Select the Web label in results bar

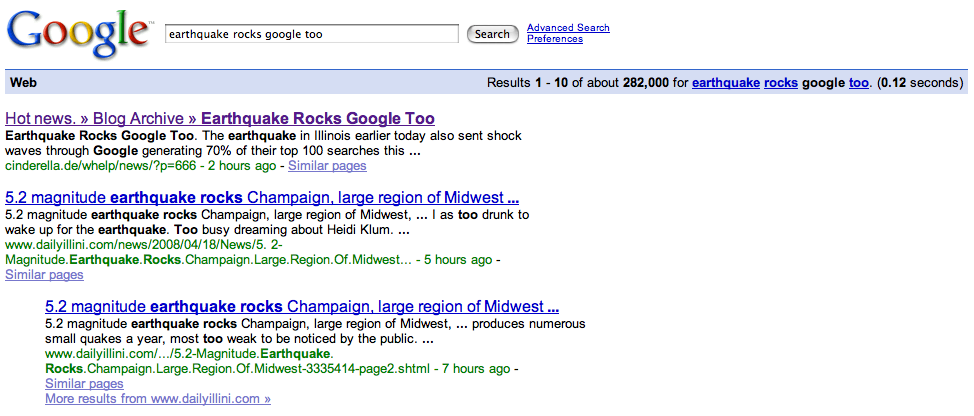pos(23,83)
